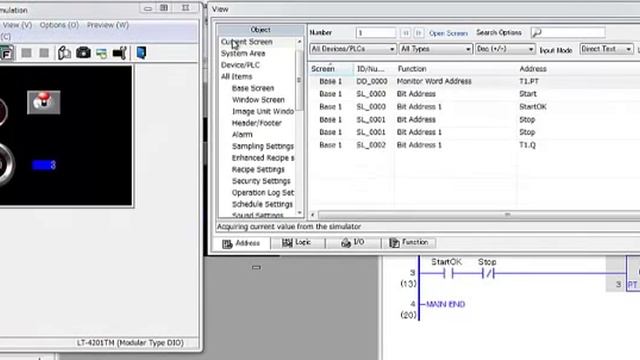Open the Direct Text input mode dropdown

pyautogui.click(x=606, y=49)
